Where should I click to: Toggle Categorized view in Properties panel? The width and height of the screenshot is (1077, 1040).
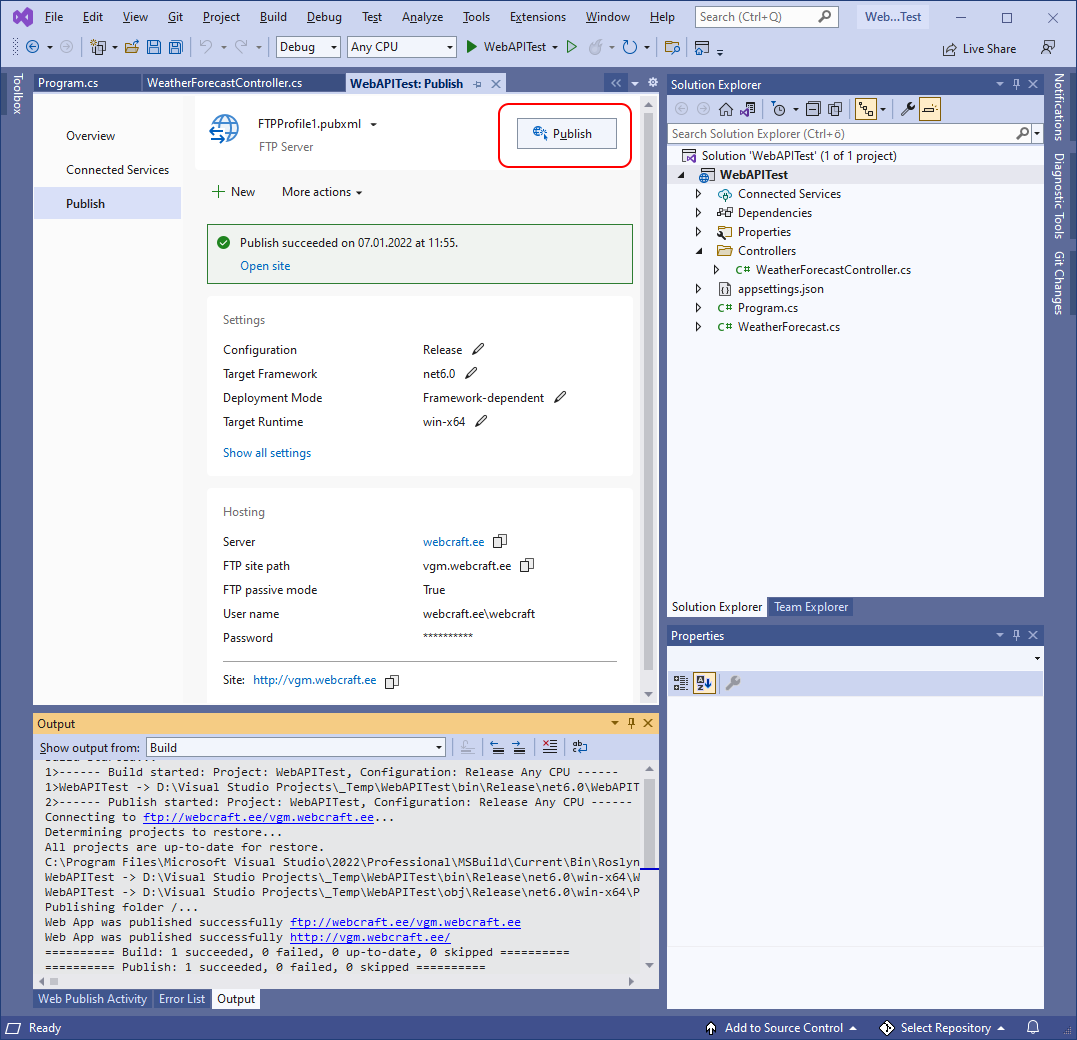point(681,683)
